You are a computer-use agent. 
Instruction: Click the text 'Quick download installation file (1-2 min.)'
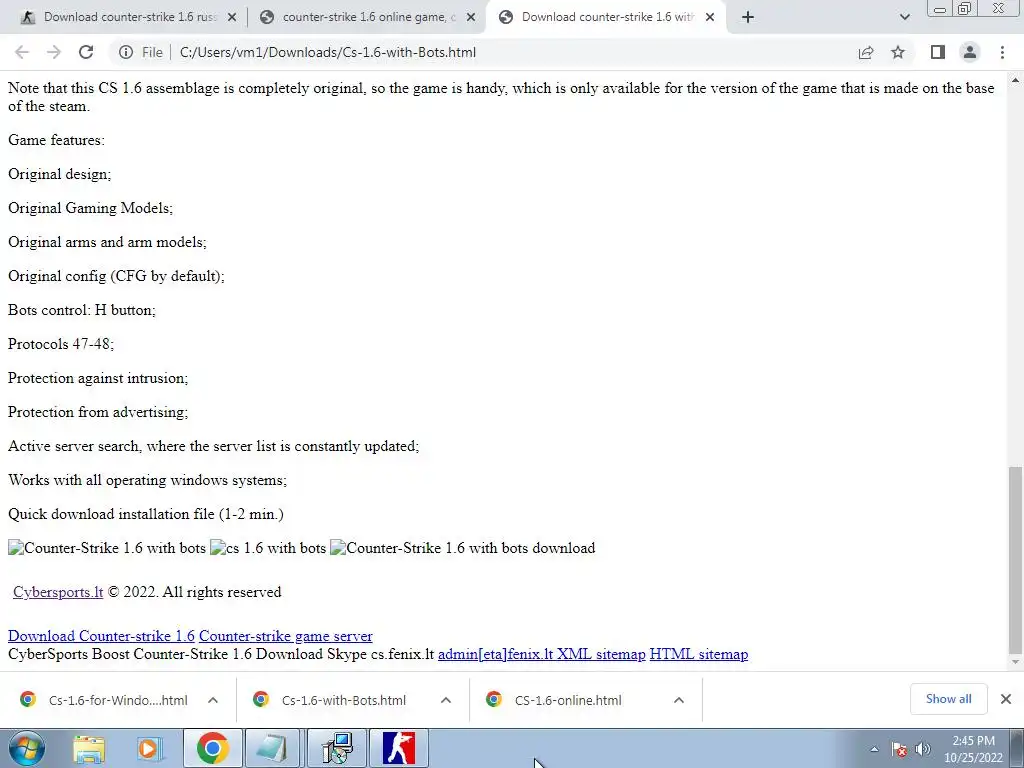(146, 514)
